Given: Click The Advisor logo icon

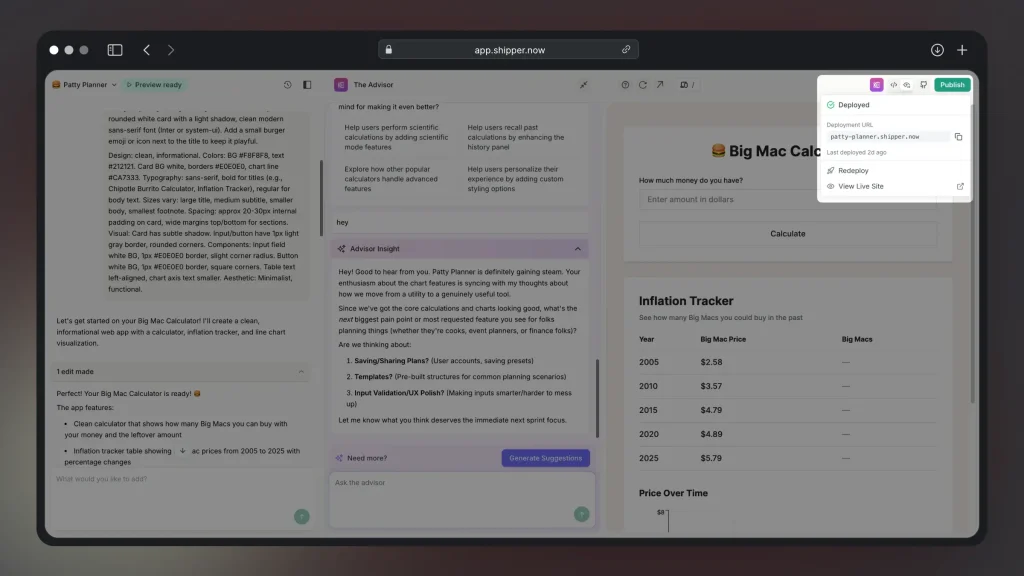Looking at the screenshot, I should [341, 85].
